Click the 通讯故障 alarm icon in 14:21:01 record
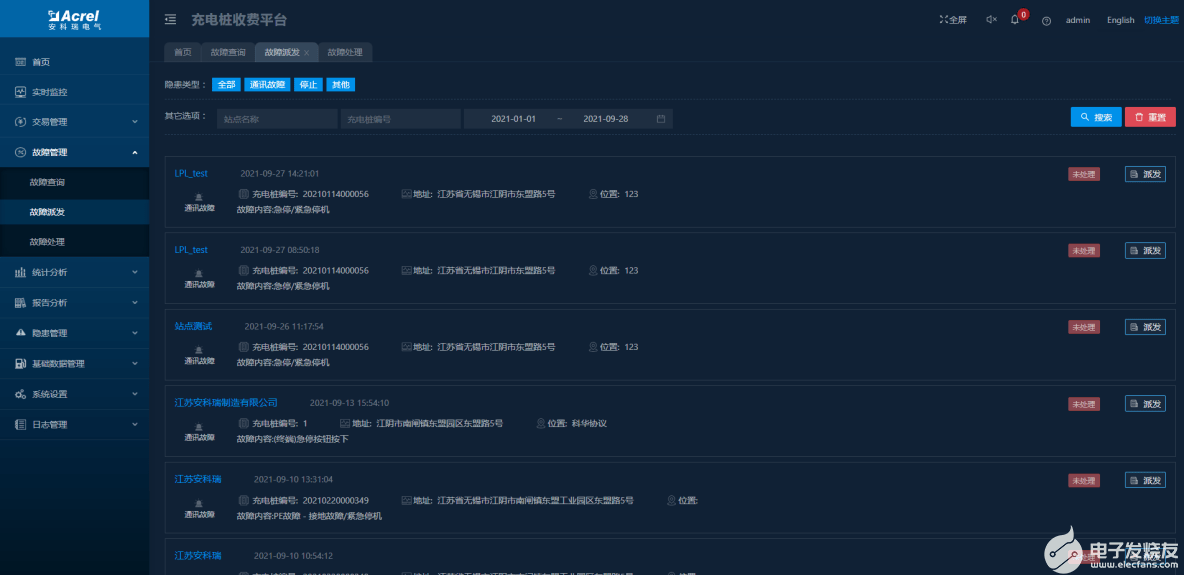Screen dimensions: 1184x575 [x=199, y=197]
